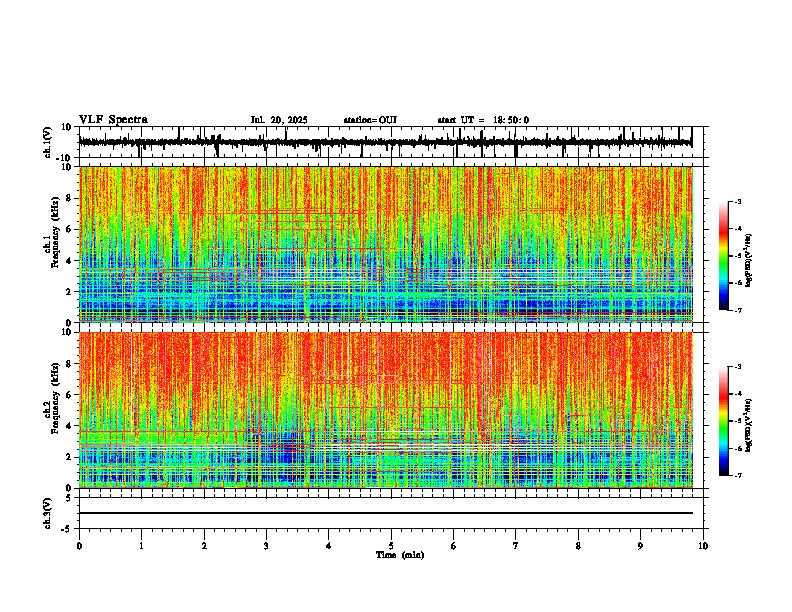Click the ch.2 color scale bar

(x=723, y=421)
